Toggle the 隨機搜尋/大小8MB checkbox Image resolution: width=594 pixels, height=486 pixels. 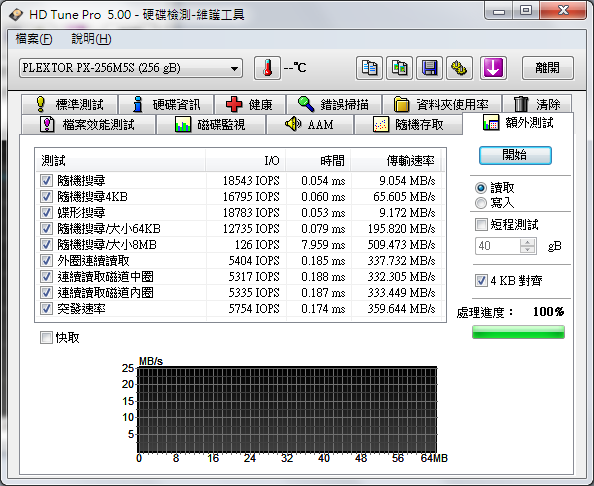[46, 245]
